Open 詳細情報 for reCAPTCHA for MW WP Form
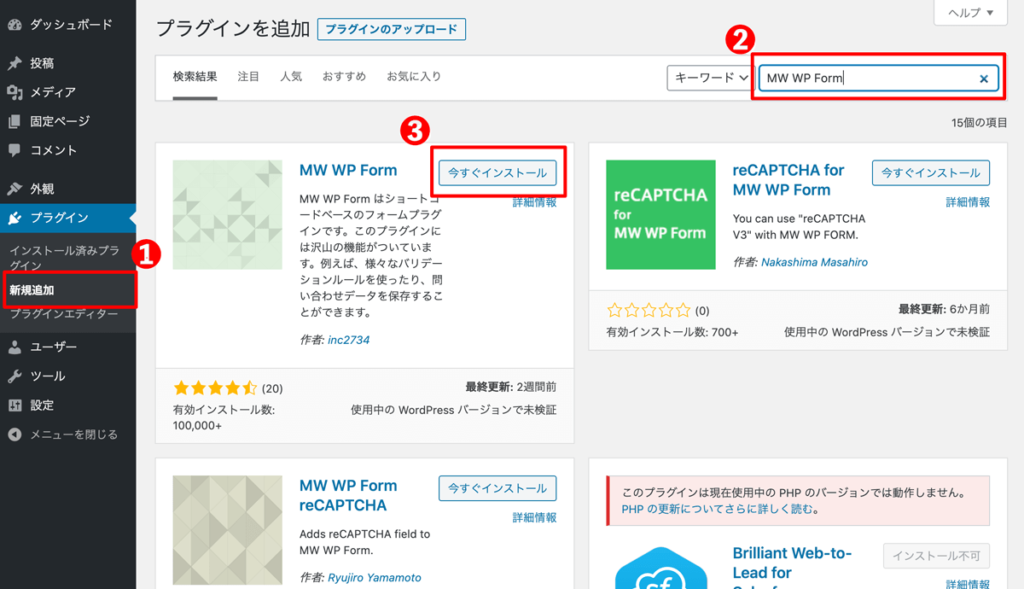 (968, 202)
